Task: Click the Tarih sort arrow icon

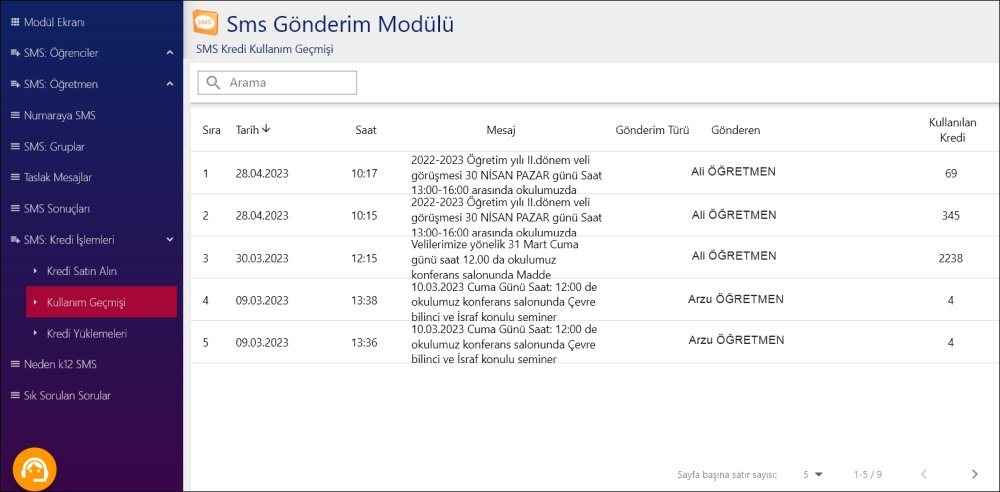Action: coord(267,129)
